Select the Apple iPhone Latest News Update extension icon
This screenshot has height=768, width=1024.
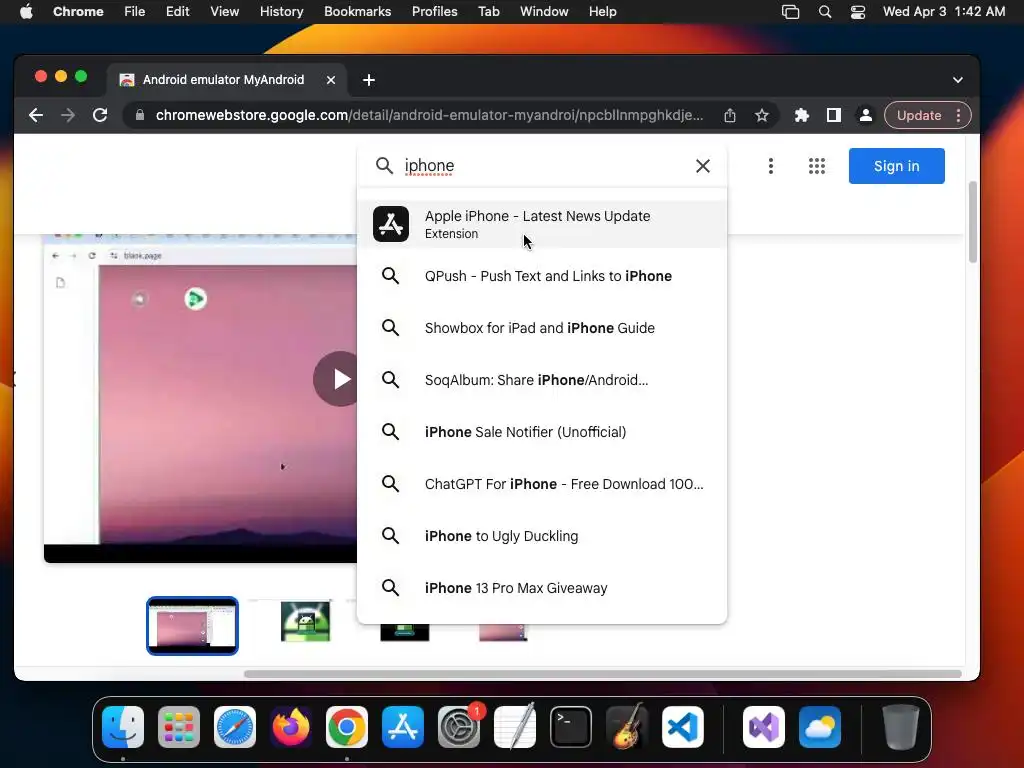point(391,224)
